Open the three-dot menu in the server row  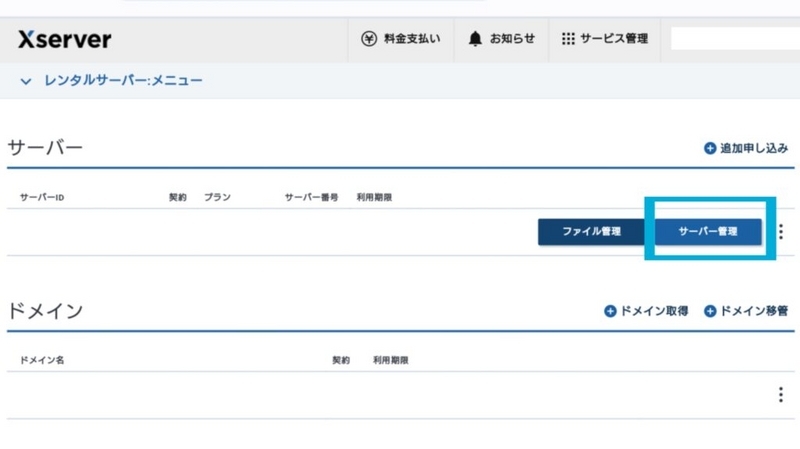[781, 232]
